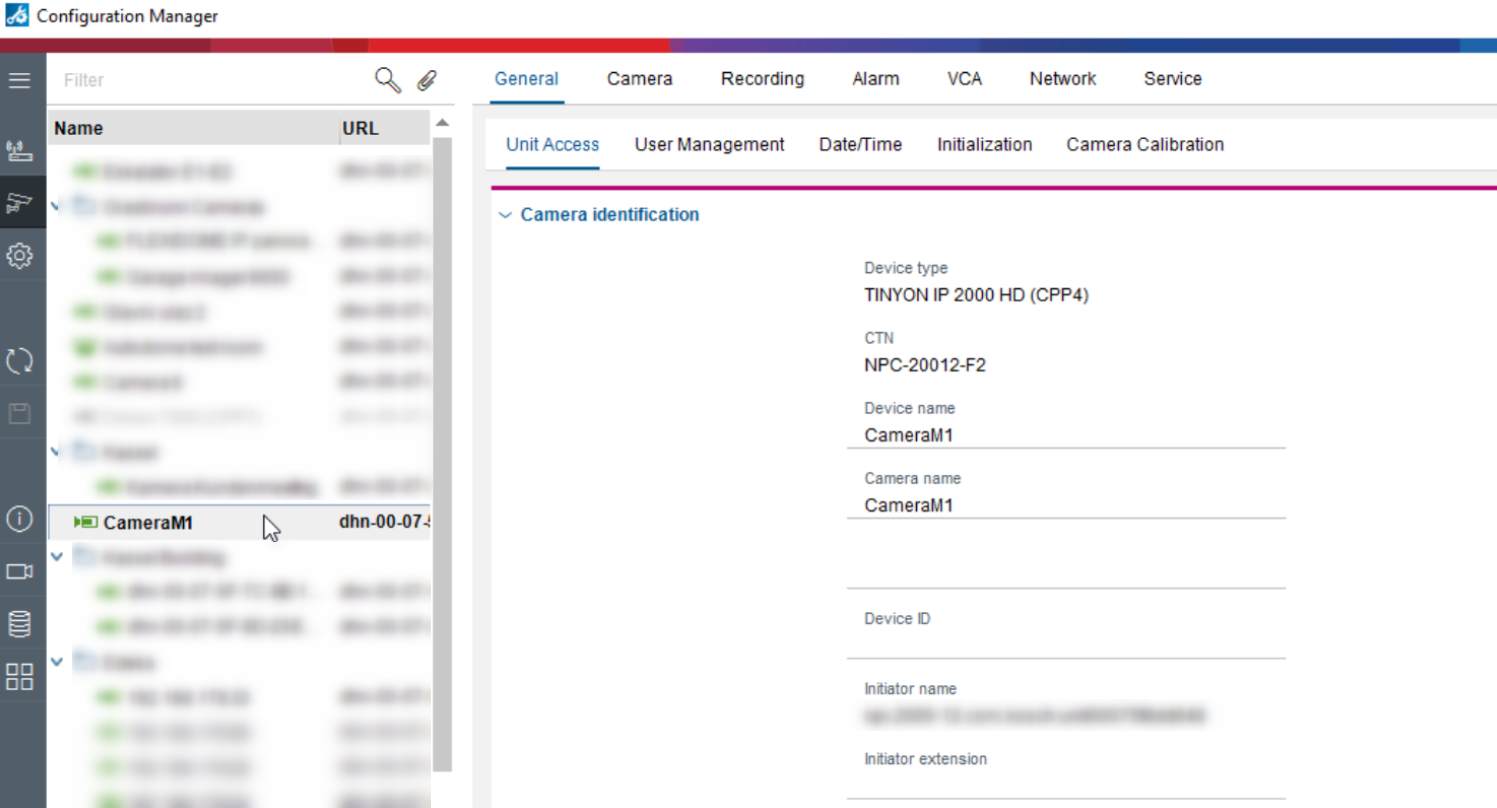Screen dimensions: 1497x808
Task: Select the My Devices camera icon
Action: (x=20, y=203)
